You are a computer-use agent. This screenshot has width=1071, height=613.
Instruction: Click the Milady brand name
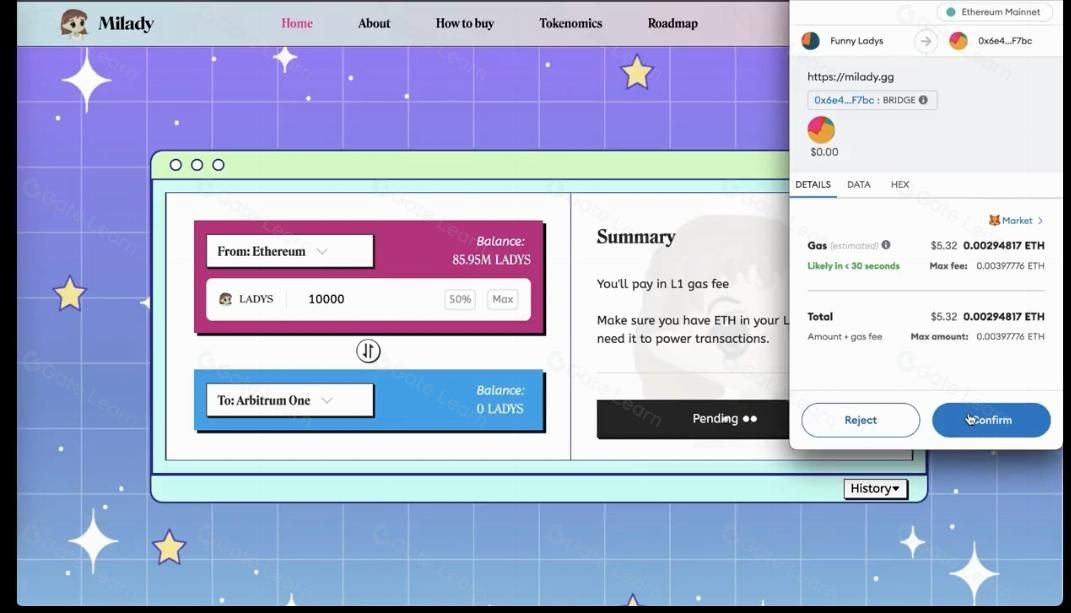(126, 23)
